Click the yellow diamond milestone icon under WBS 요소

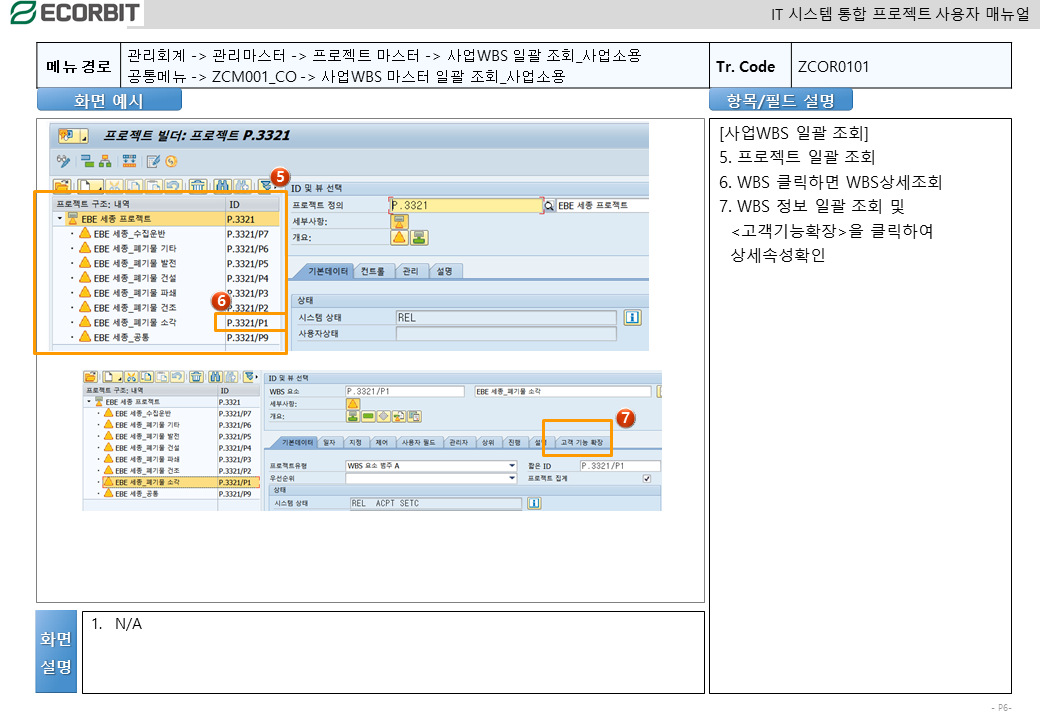[x=383, y=416]
